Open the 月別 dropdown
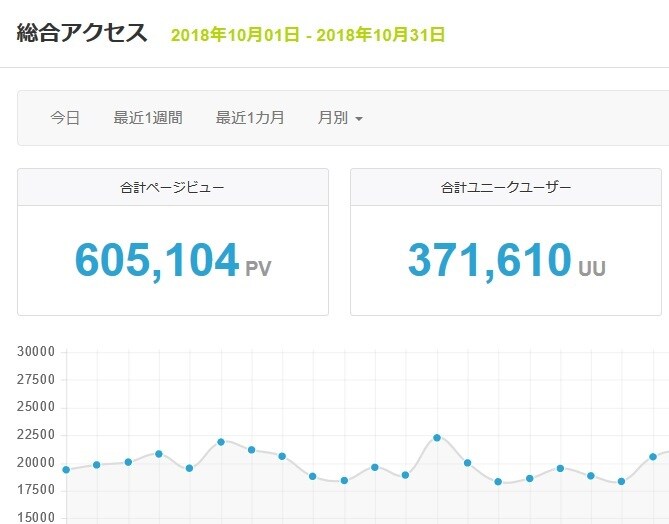Viewport: 669px width, 524px height. 340,118
